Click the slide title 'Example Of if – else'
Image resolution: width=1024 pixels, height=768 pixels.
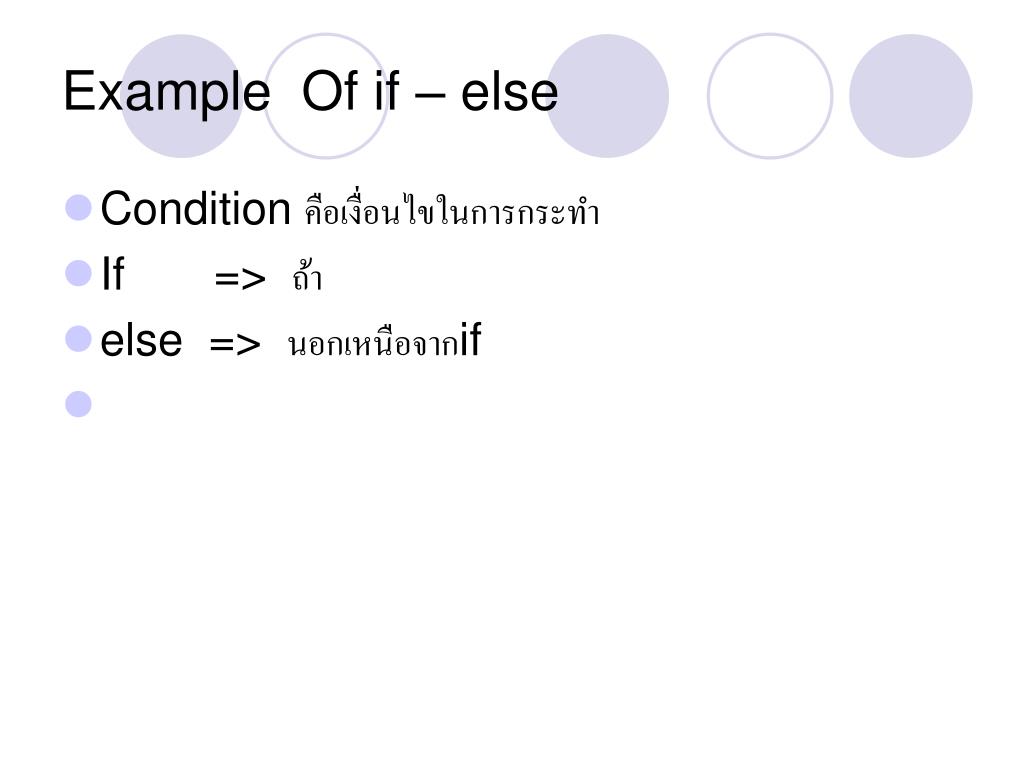(x=311, y=92)
